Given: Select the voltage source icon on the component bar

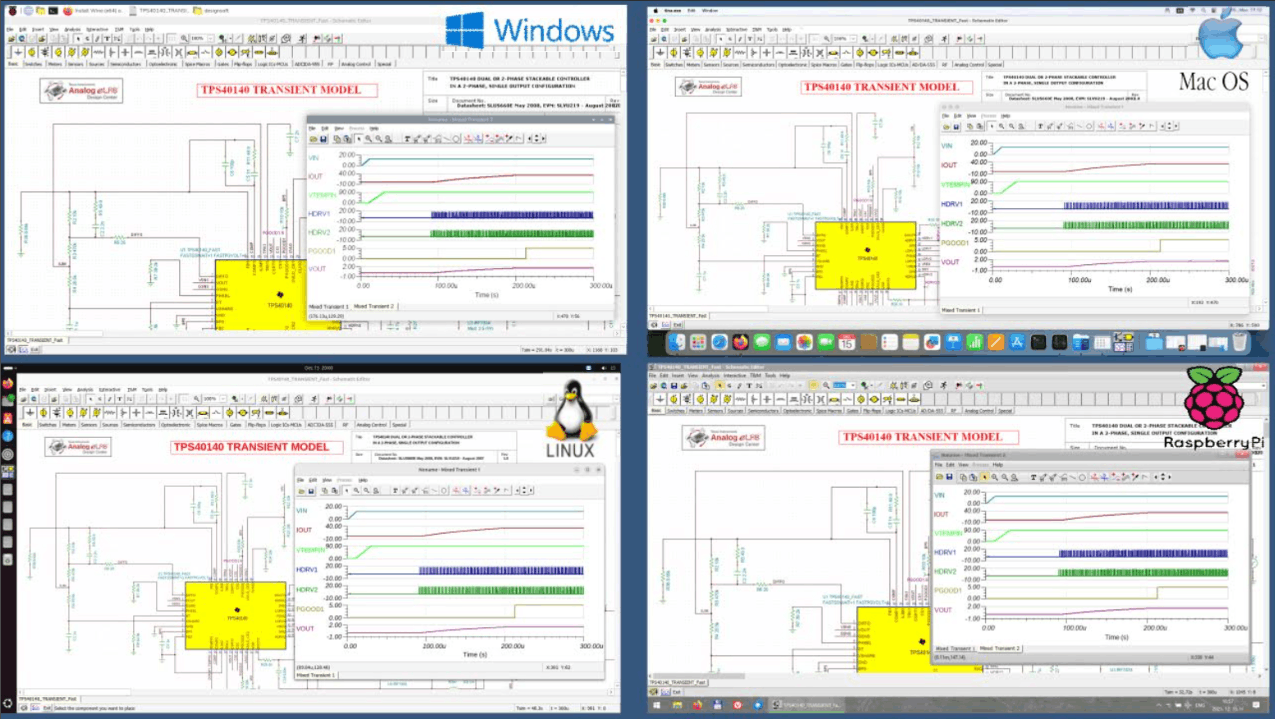Looking at the screenshot, I should pyautogui.click(x=58, y=53).
